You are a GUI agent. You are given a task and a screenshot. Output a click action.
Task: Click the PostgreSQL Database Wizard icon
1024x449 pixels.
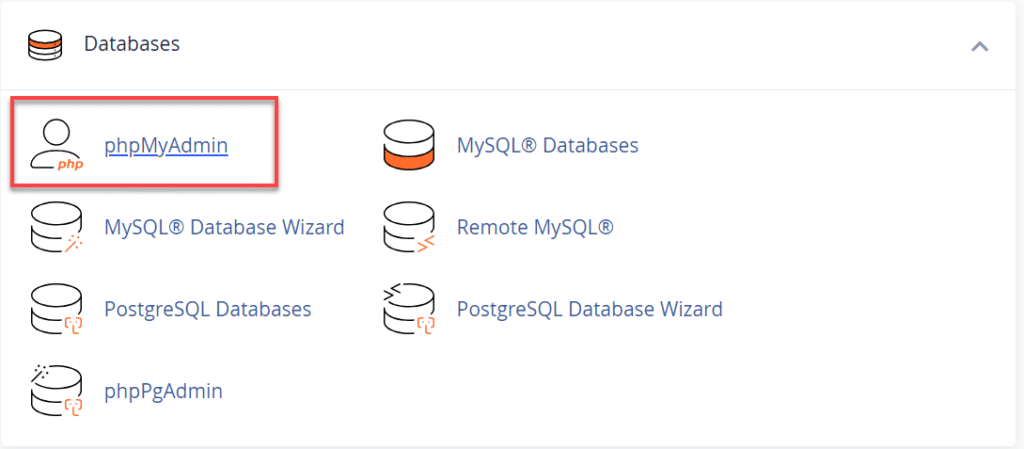(409, 310)
